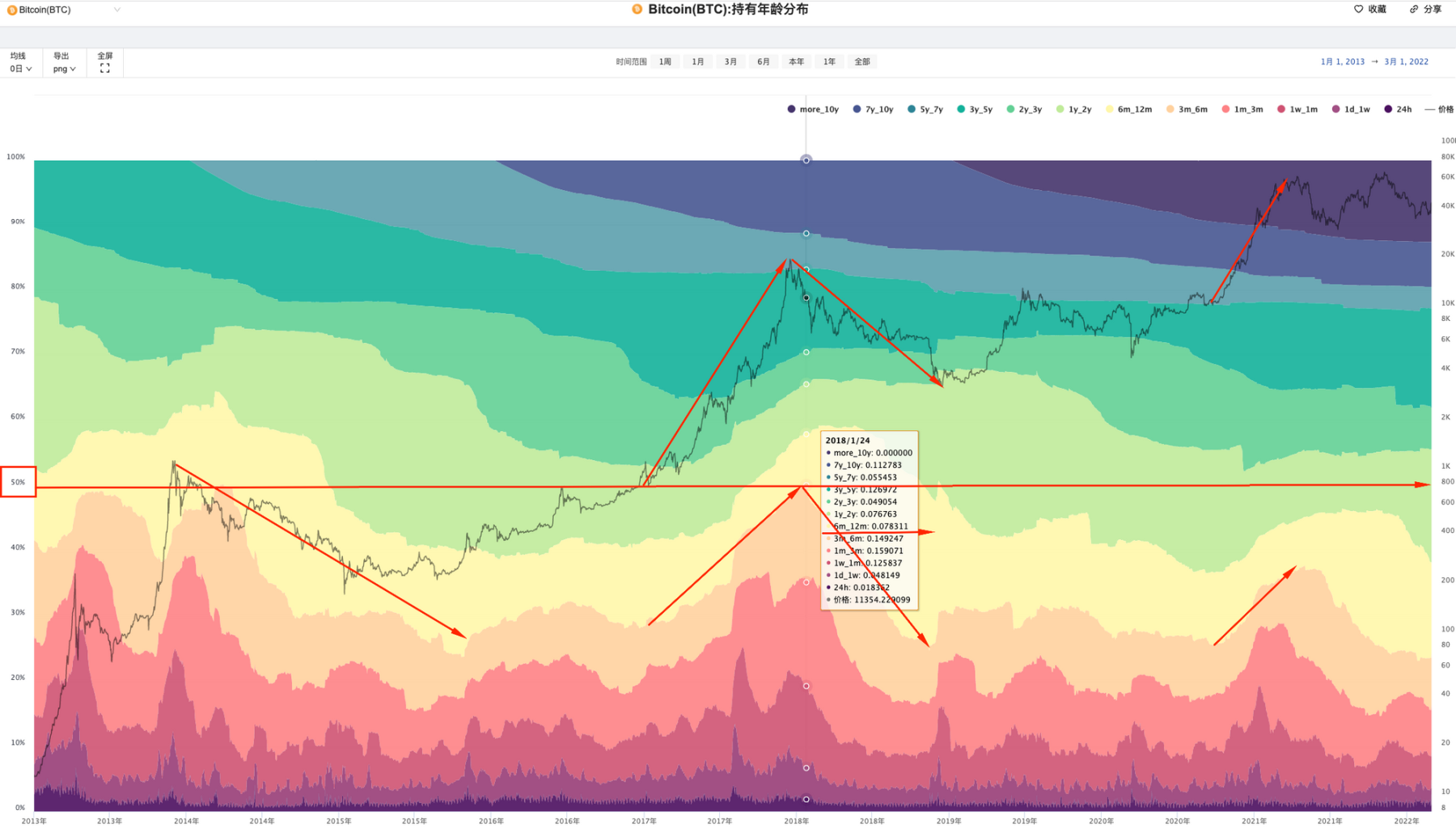The image size is (1456, 832).
Task: Click the share (分享) link icon
Action: click(x=1414, y=9)
